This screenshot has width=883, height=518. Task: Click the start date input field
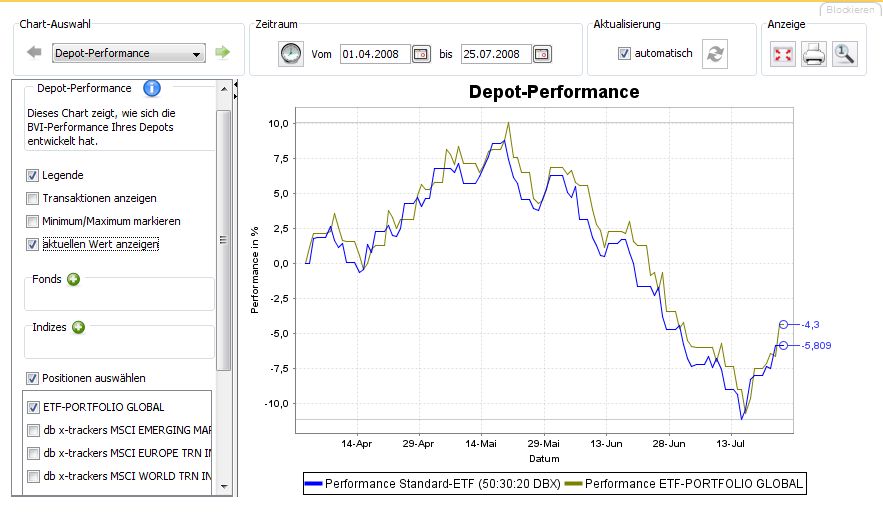coord(374,54)
